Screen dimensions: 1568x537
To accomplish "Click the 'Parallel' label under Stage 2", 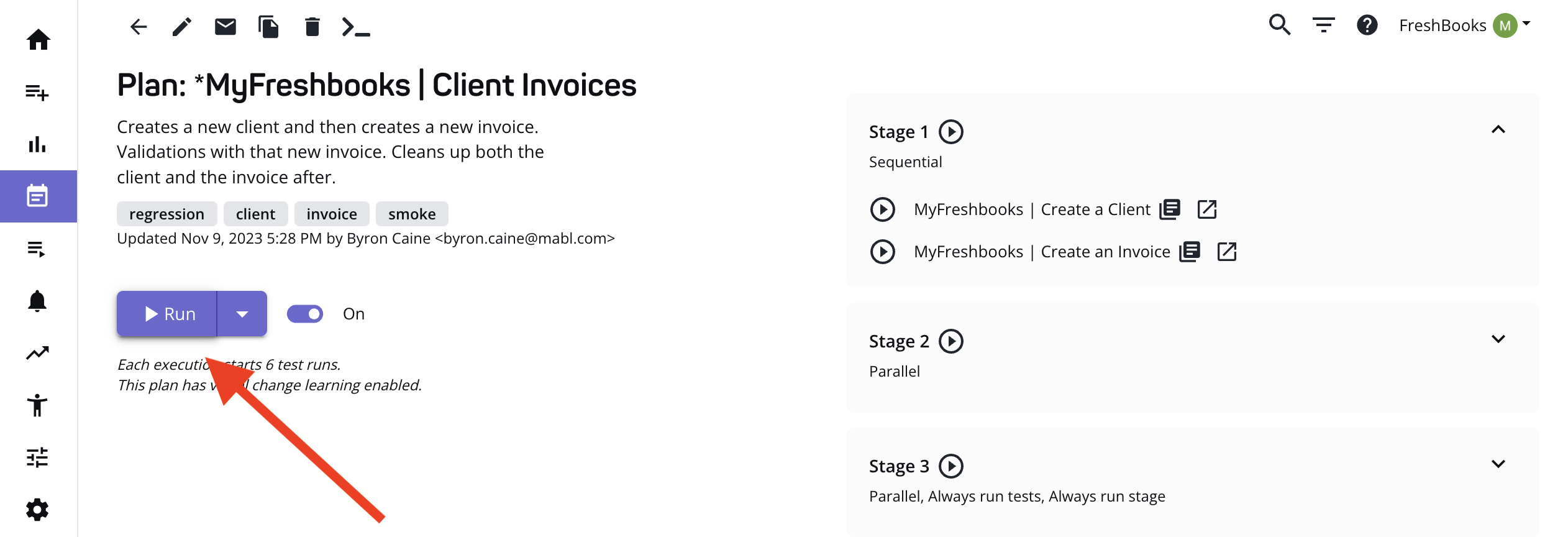I will [894, 371].
